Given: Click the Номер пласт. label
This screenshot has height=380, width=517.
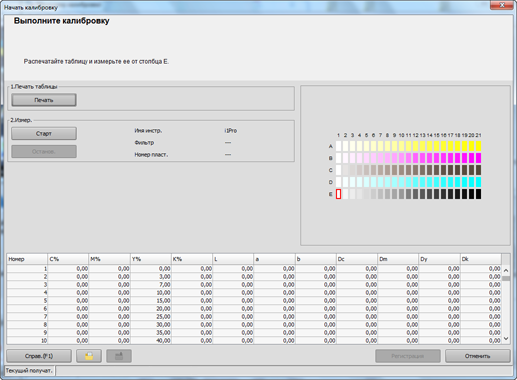Looking at the screenshot, I should pos(151,155).
